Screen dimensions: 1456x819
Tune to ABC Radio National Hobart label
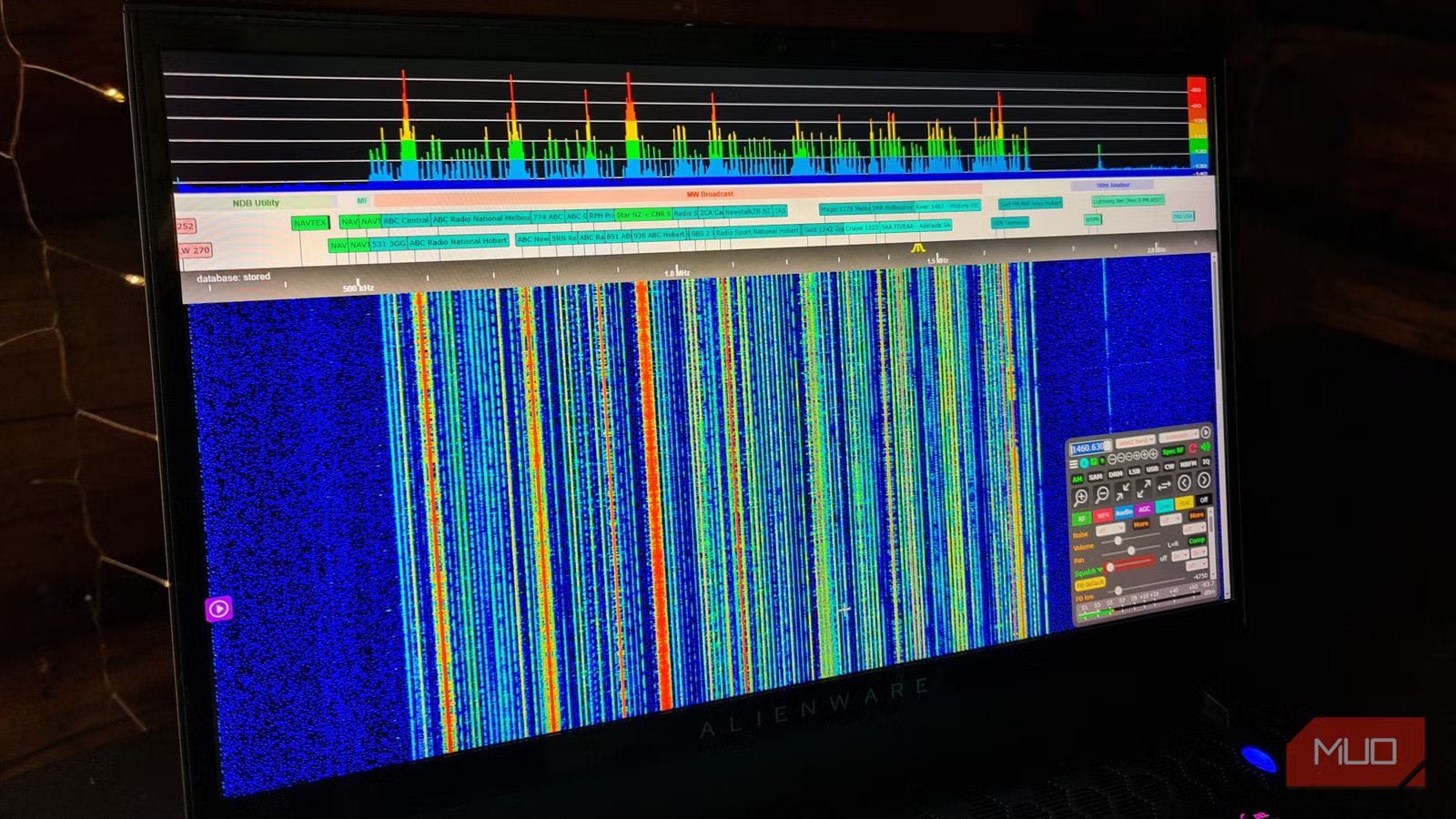tap(459, 241)
